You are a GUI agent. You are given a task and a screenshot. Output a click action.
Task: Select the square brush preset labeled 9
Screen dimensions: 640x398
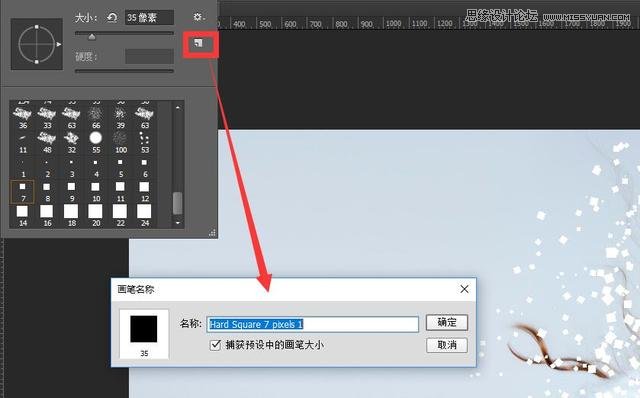tap(72, 191)
